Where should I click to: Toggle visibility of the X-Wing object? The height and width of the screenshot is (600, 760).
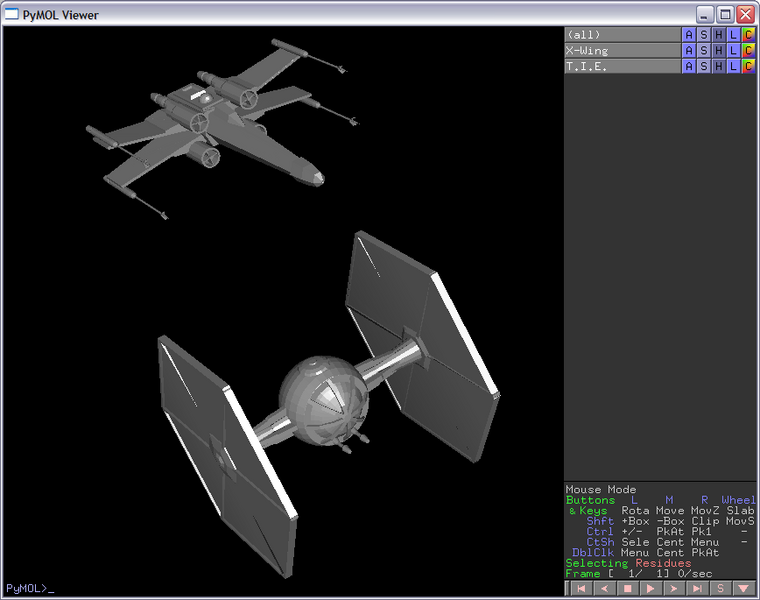[x=620, y=51]
